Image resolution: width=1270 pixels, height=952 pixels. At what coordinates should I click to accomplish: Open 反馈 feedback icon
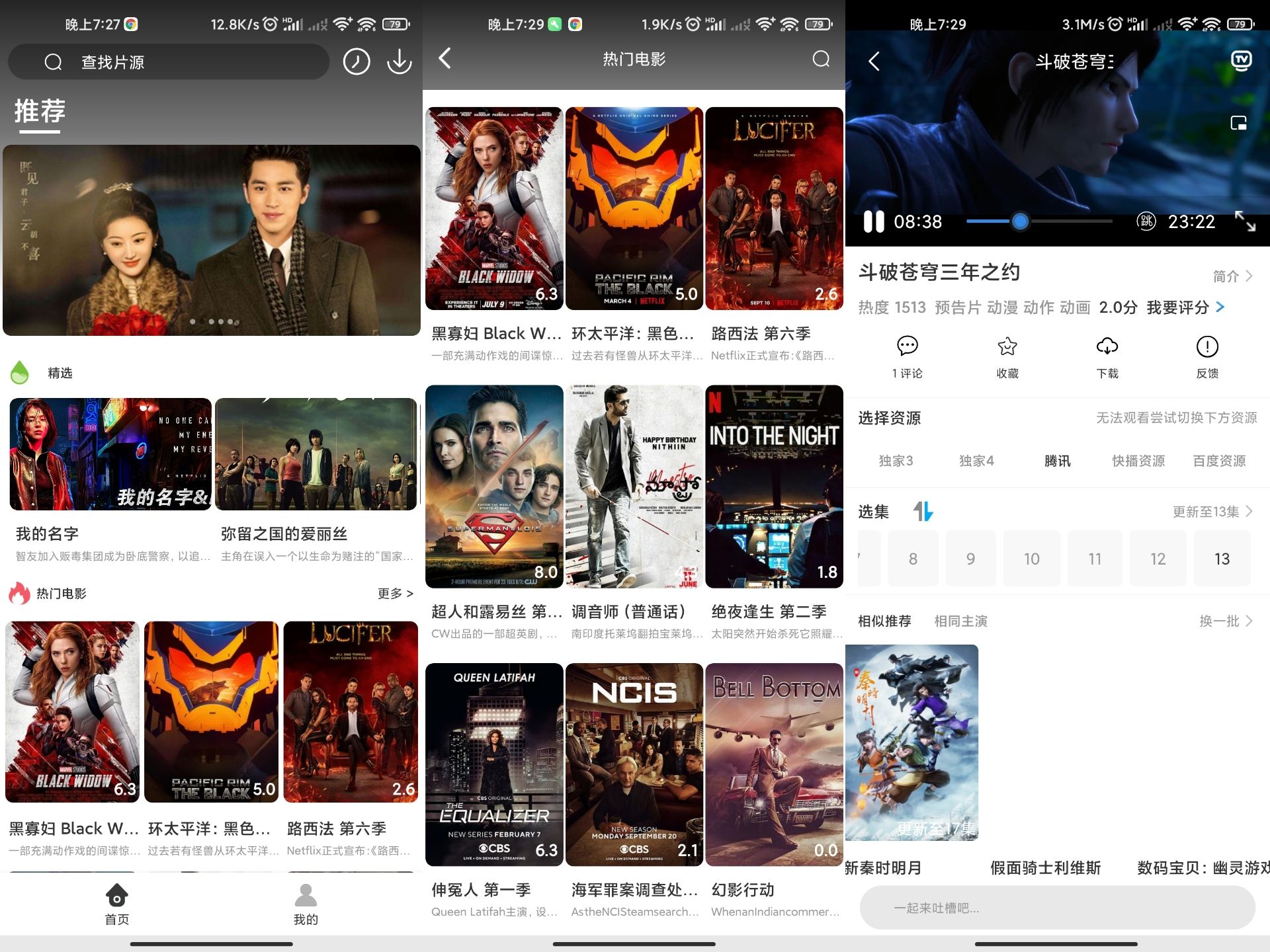tap(1207, 346)
